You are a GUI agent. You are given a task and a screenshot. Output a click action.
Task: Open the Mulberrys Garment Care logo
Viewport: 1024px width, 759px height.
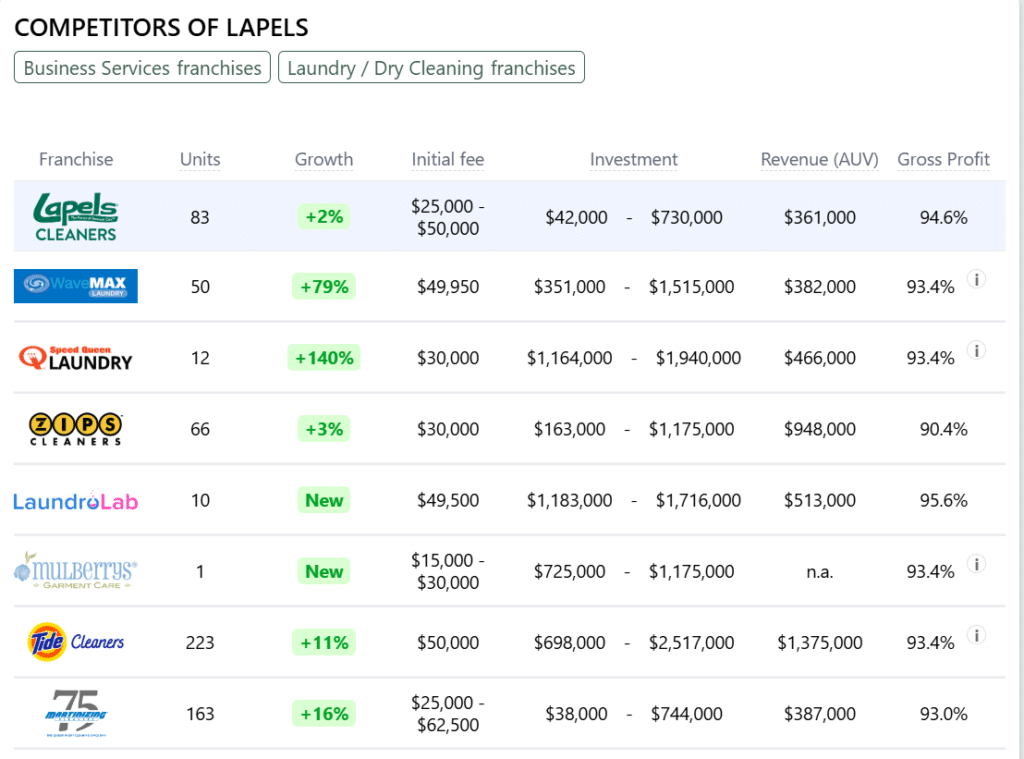point(76,571)
